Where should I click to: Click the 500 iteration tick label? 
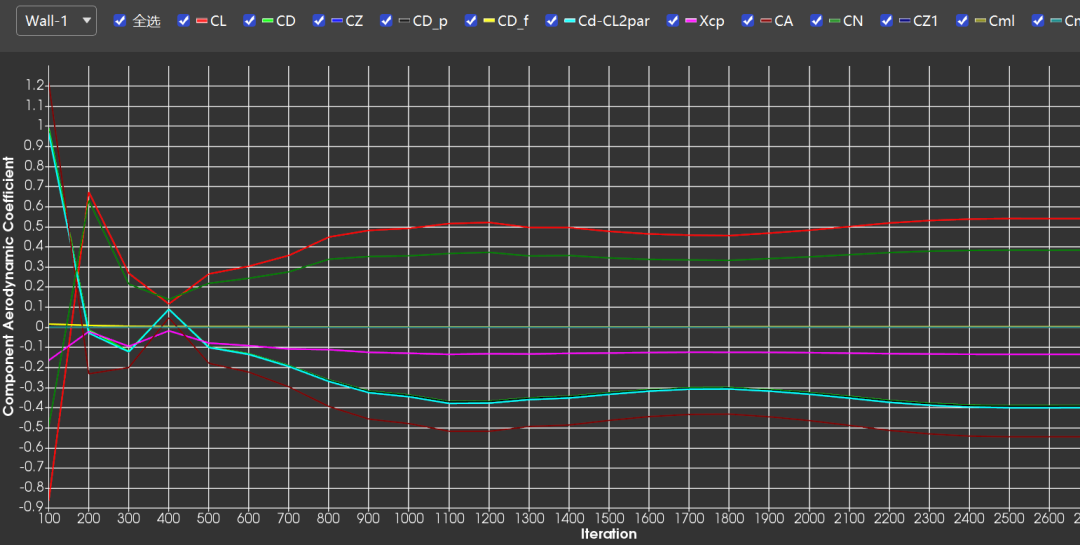click(x=209, y=518)
